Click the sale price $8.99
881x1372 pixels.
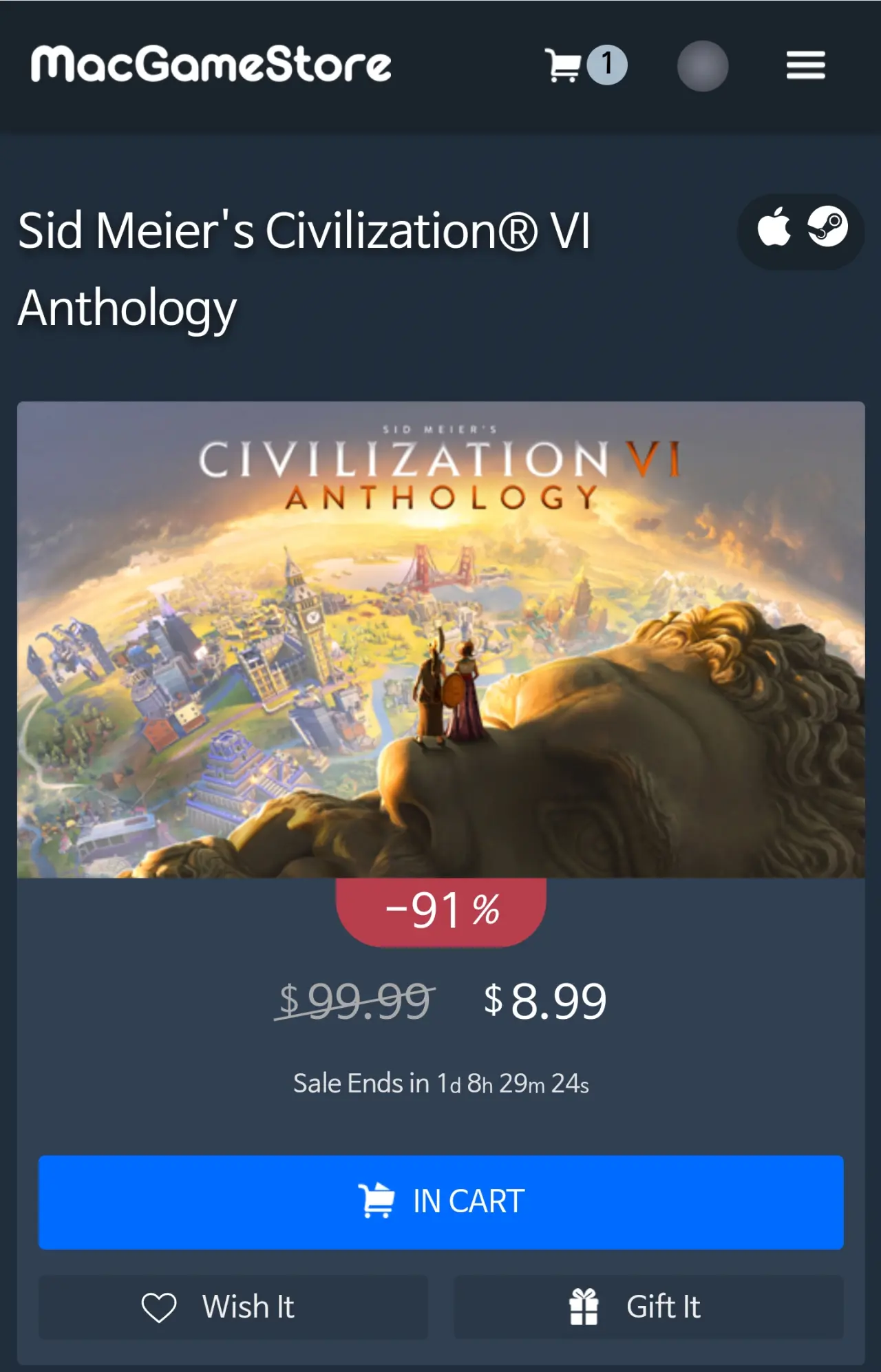tap(545, 1001)
